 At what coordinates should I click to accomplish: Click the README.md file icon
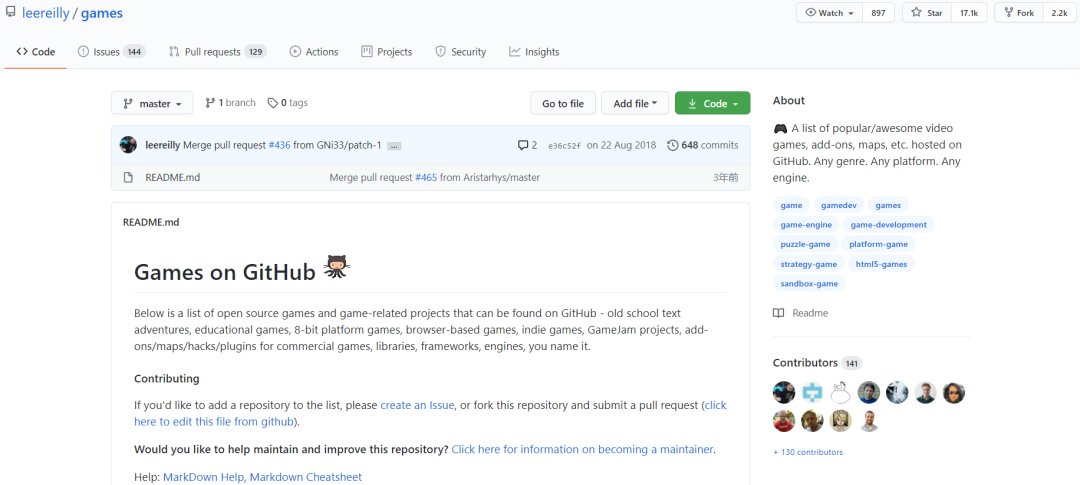tap(128, 177)
